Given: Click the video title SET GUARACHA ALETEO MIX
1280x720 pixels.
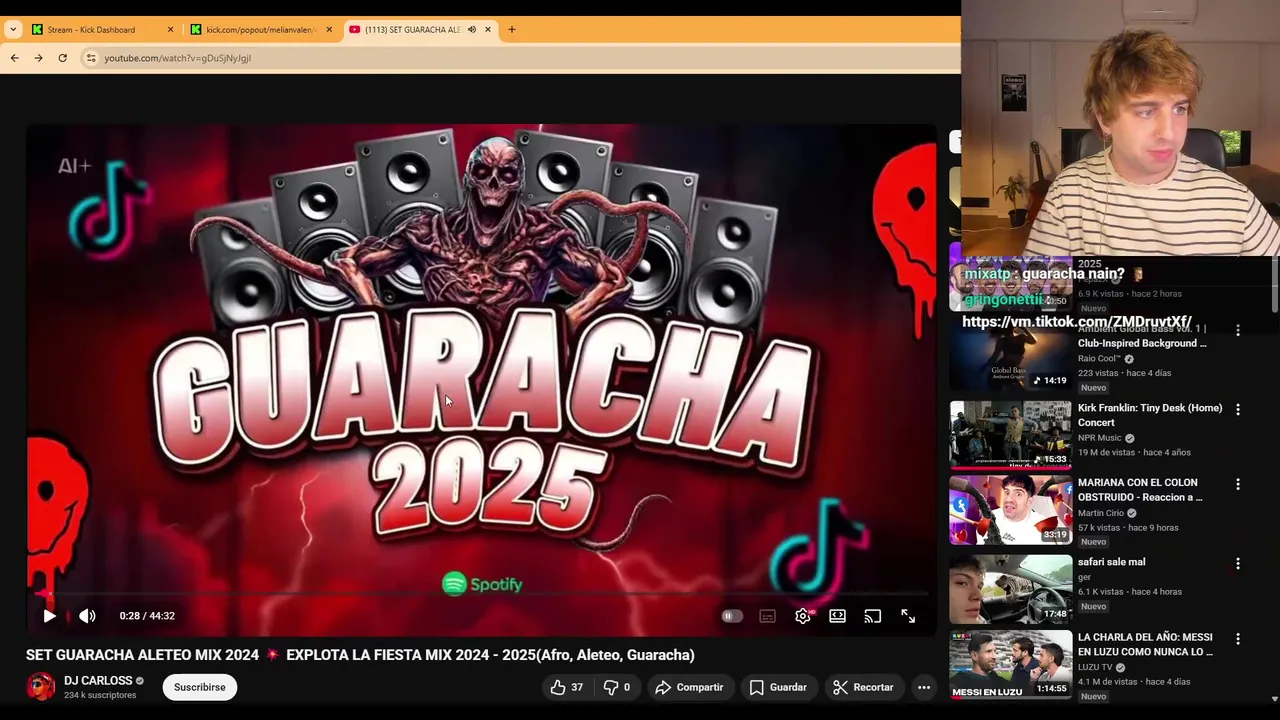Looking at the screenshot, I should tap(360, 655).
